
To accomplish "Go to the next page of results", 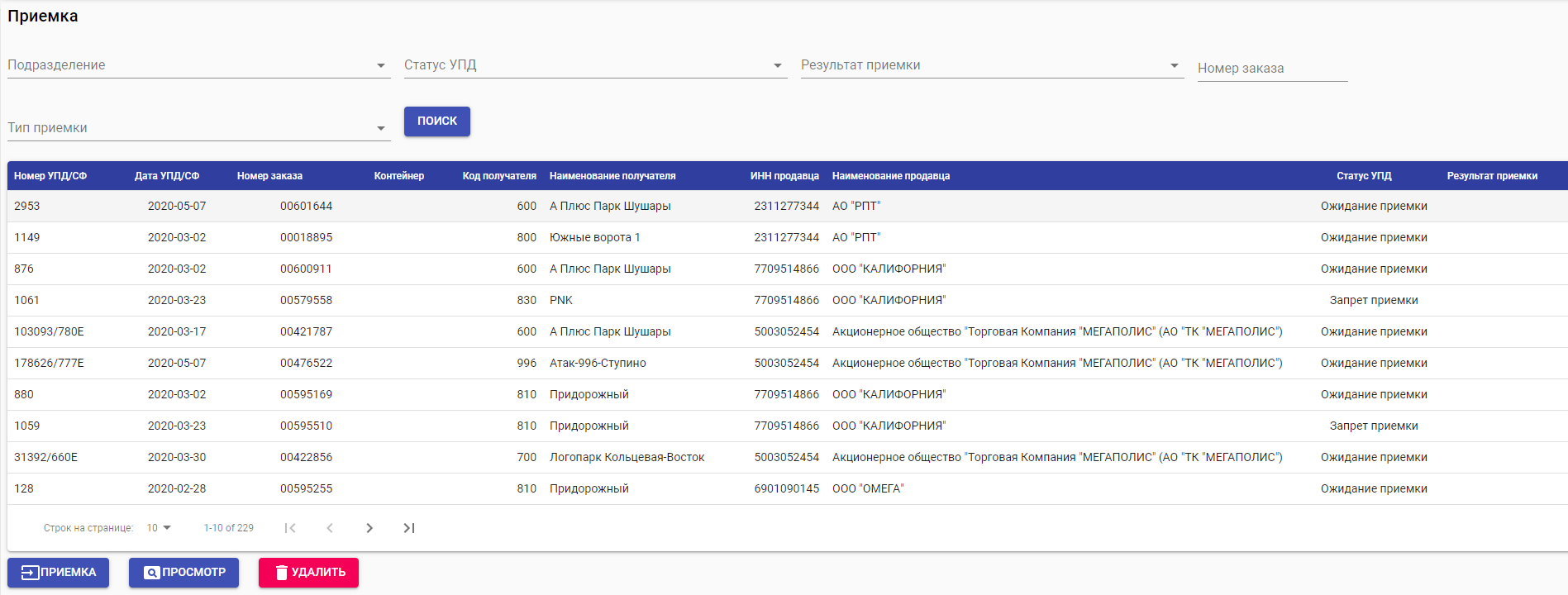I will 369,528.
